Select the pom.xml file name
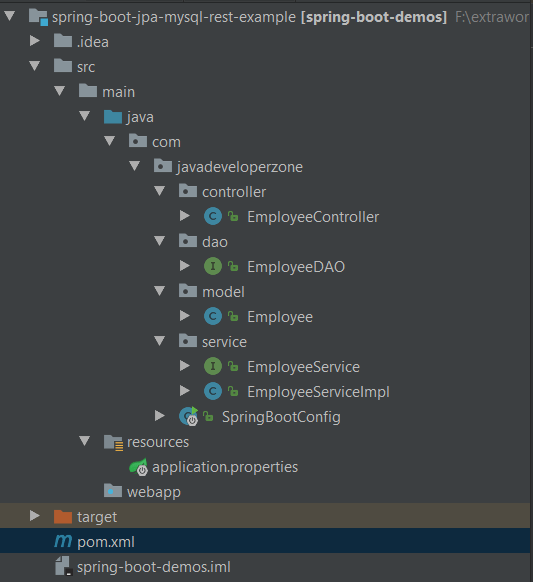The width and height of the screenshot is (533, 582). 106,542
